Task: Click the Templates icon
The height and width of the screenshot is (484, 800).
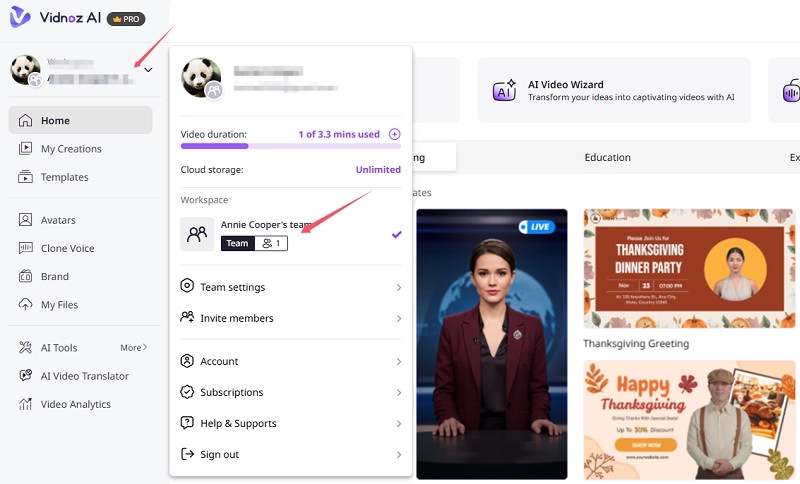Action: [25, 176]
